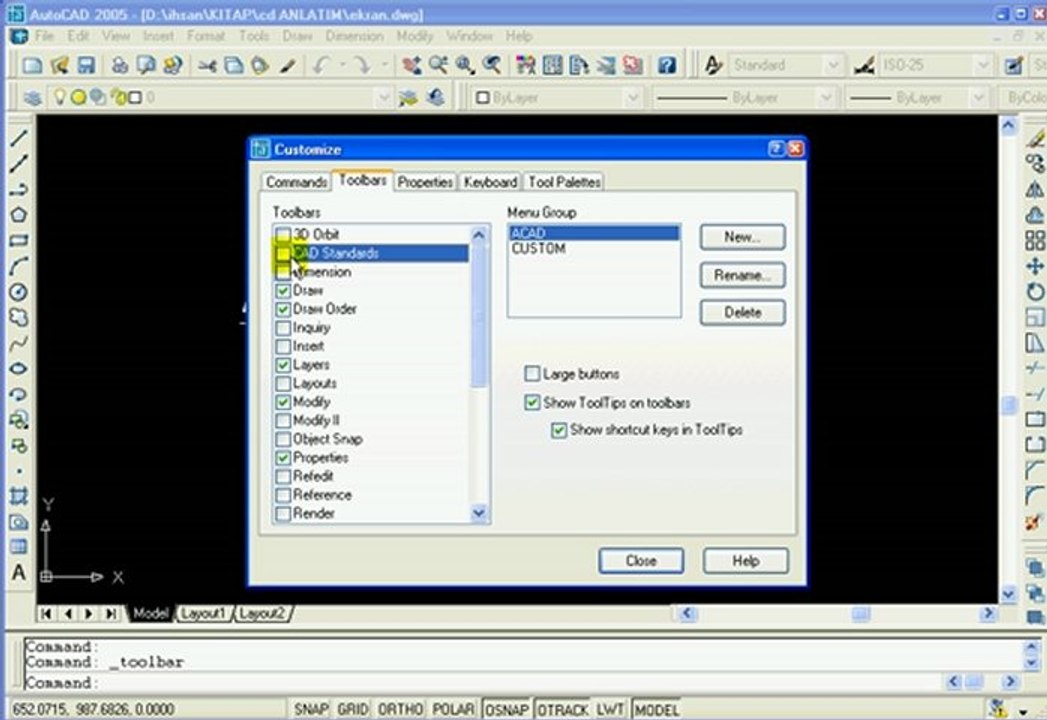Select the Line tool in Draw toolbar
Screen dimensions: 1047x720
coord(19,138)
